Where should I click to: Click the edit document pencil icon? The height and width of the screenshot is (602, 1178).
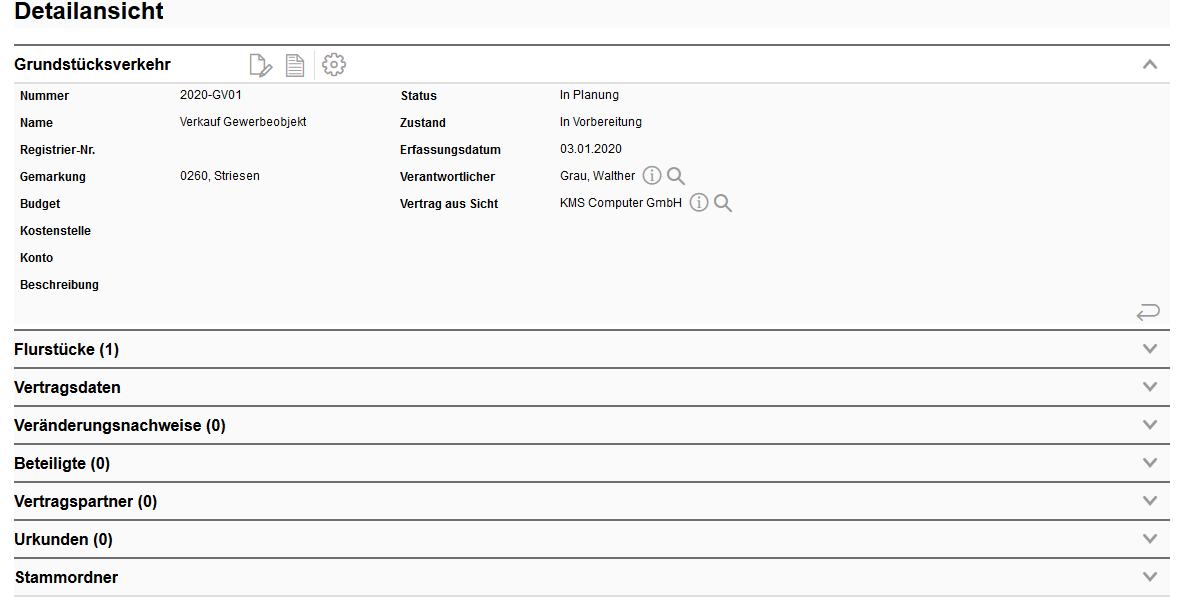pyautogui.click(x=260, y=66)
